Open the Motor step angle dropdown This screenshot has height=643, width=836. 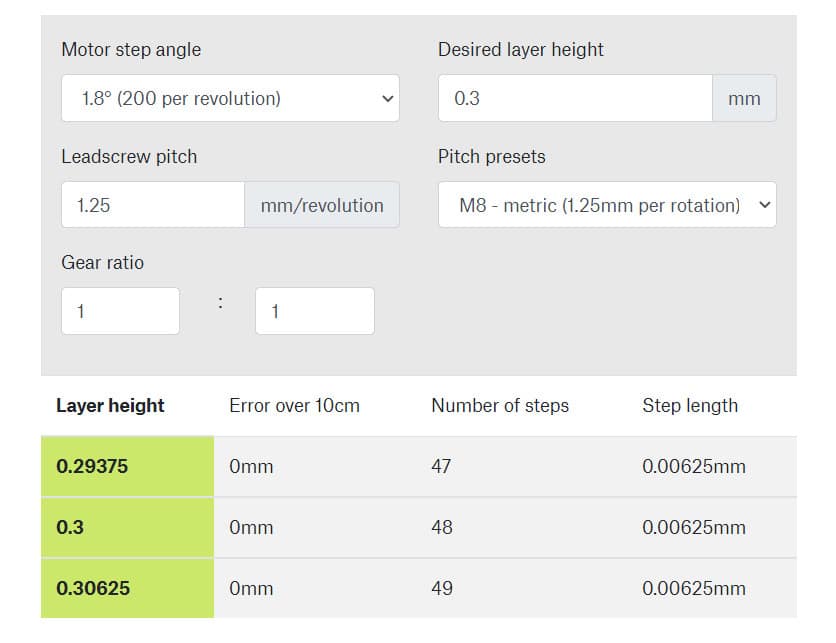pos(230,98)
